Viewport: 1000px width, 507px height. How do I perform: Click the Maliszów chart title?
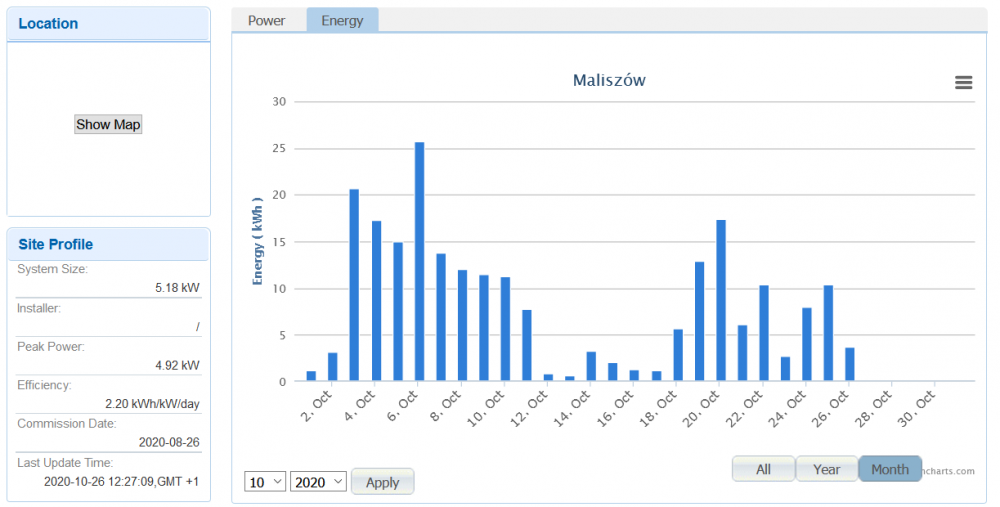click(609, 80)
